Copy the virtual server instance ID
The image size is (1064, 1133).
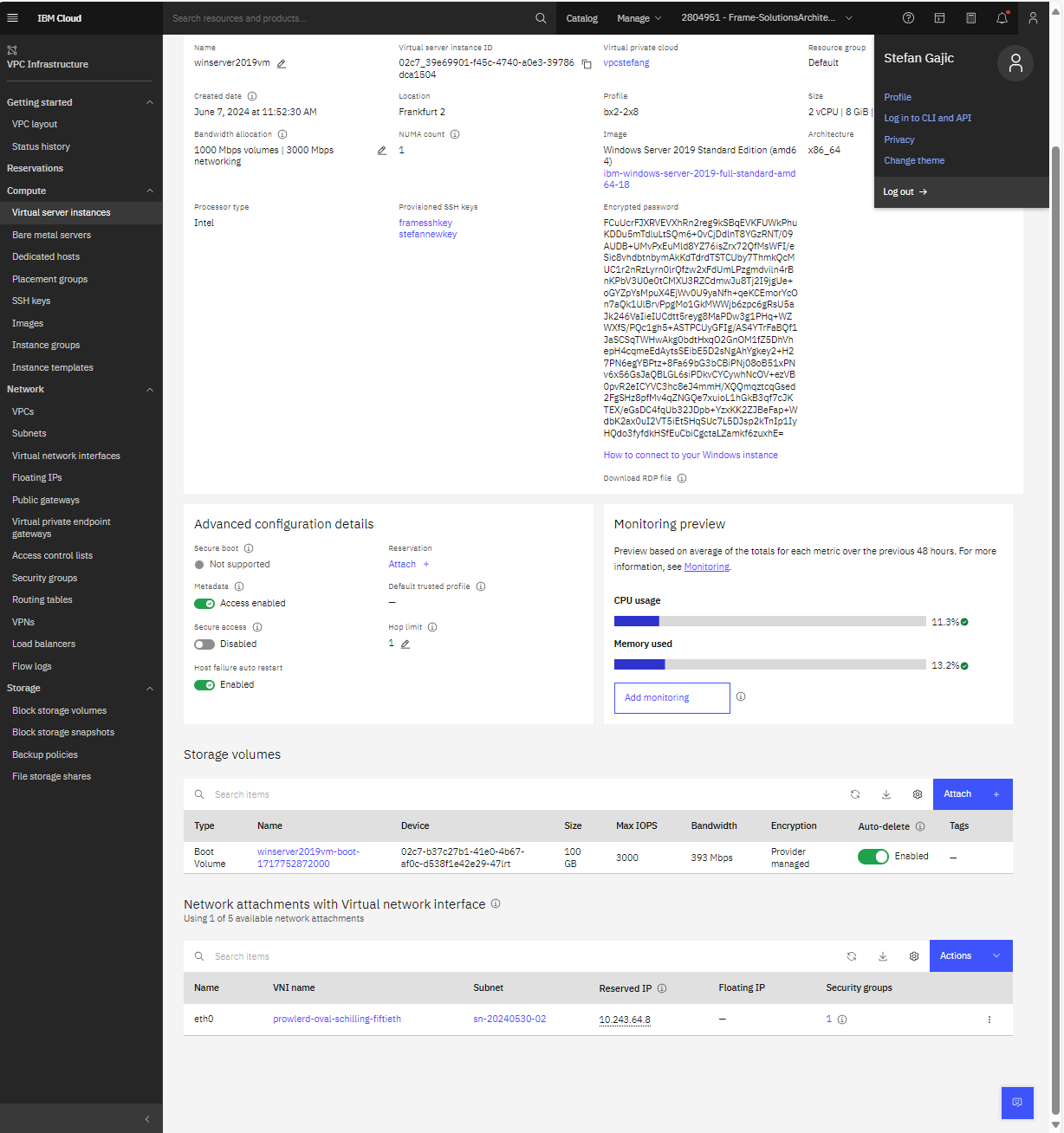tap(587, 64)
